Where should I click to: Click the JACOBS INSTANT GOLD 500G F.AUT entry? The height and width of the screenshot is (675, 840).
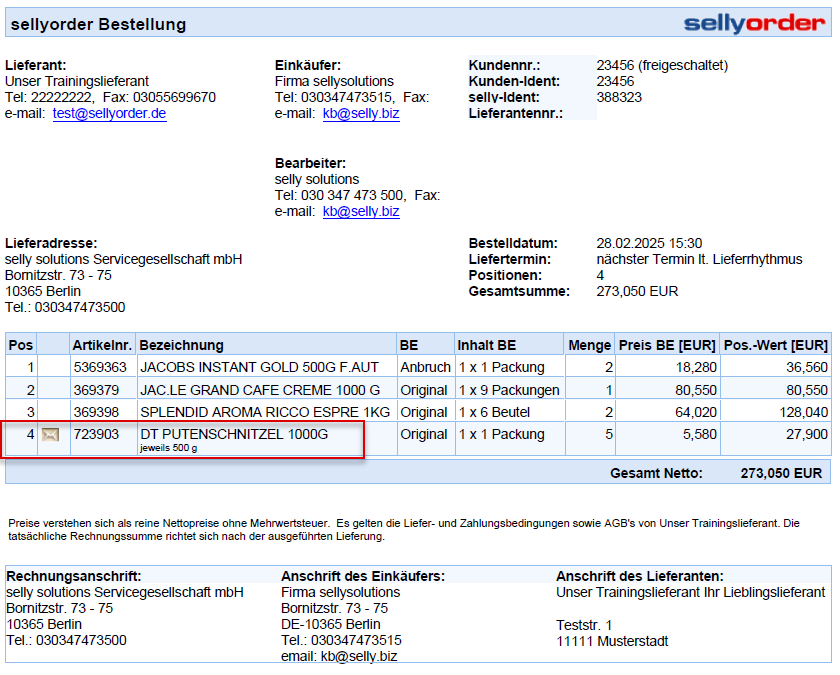[x=259, y=367]
